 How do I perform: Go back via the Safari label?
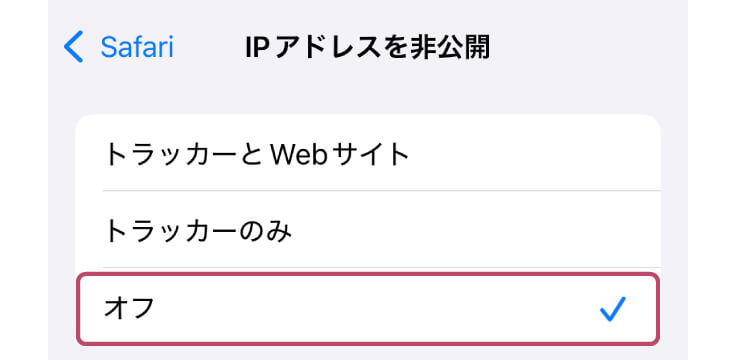coord(137,47)
